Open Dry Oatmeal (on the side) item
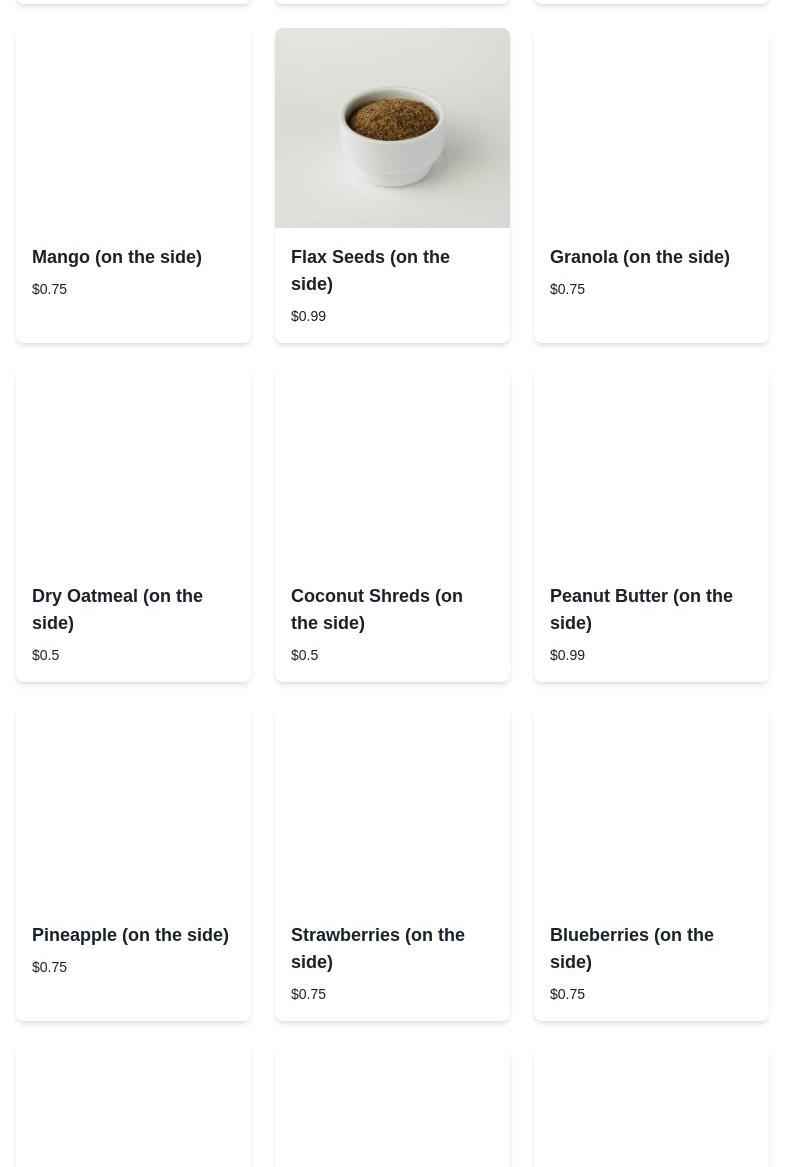This screenshot has height=1167, width=785. click(x=117, y=609)
